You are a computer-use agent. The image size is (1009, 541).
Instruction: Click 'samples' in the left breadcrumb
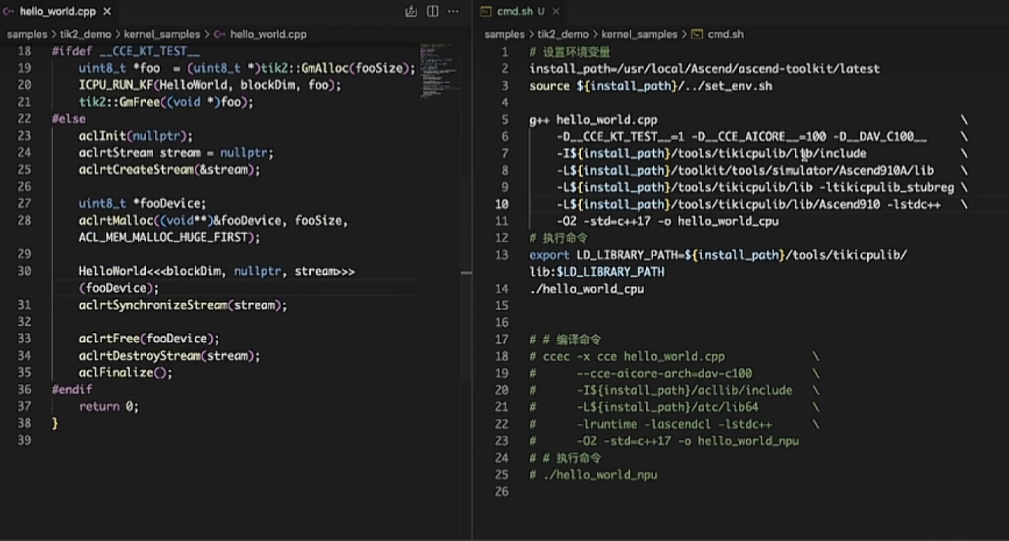click(x=27, y=34)
